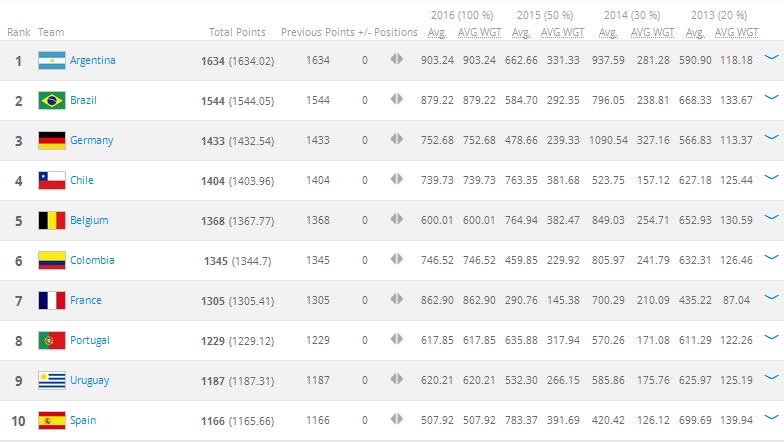The width and height of the screenshot is (784, 442).
Task: Click the Colombia flag icon
Action: click(x=52, y=260)
